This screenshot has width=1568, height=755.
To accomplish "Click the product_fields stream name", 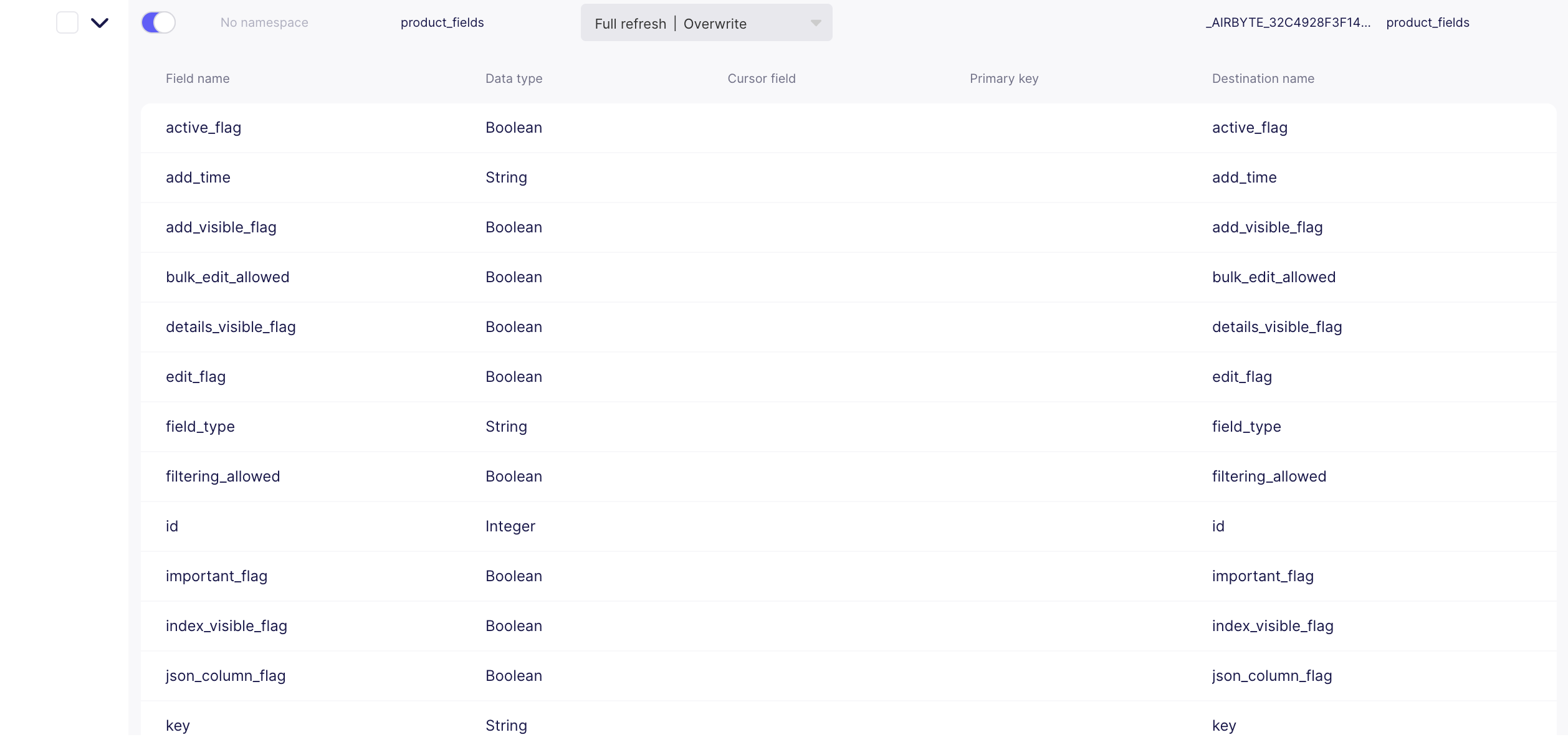I will click(x=442, y=22).
